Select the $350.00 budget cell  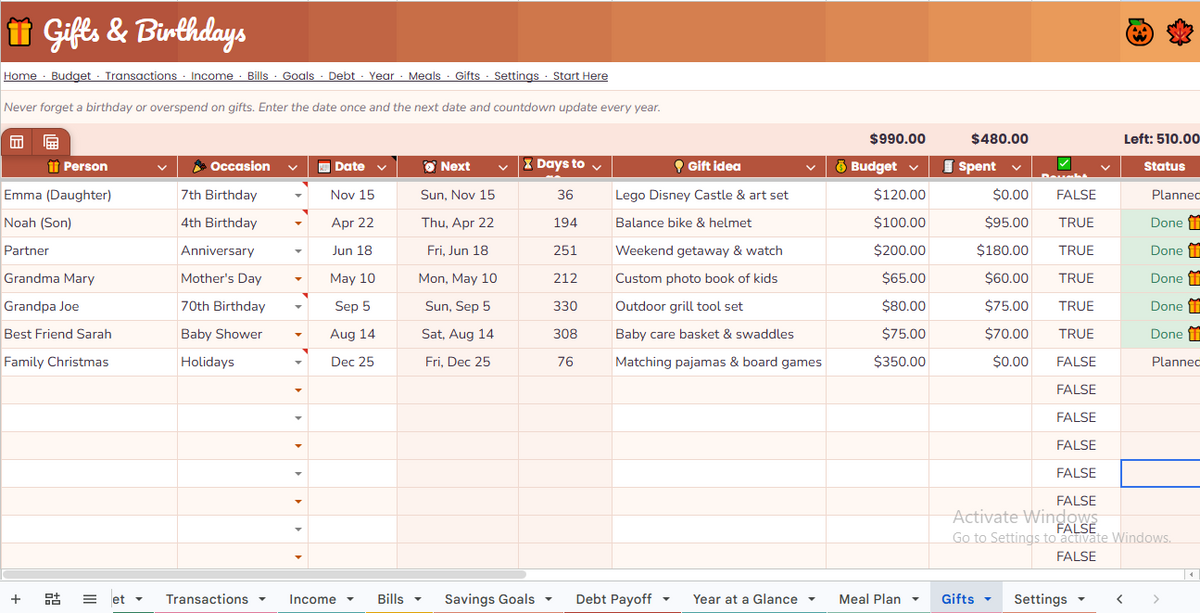pyautogui.click(x=879, y=362)
